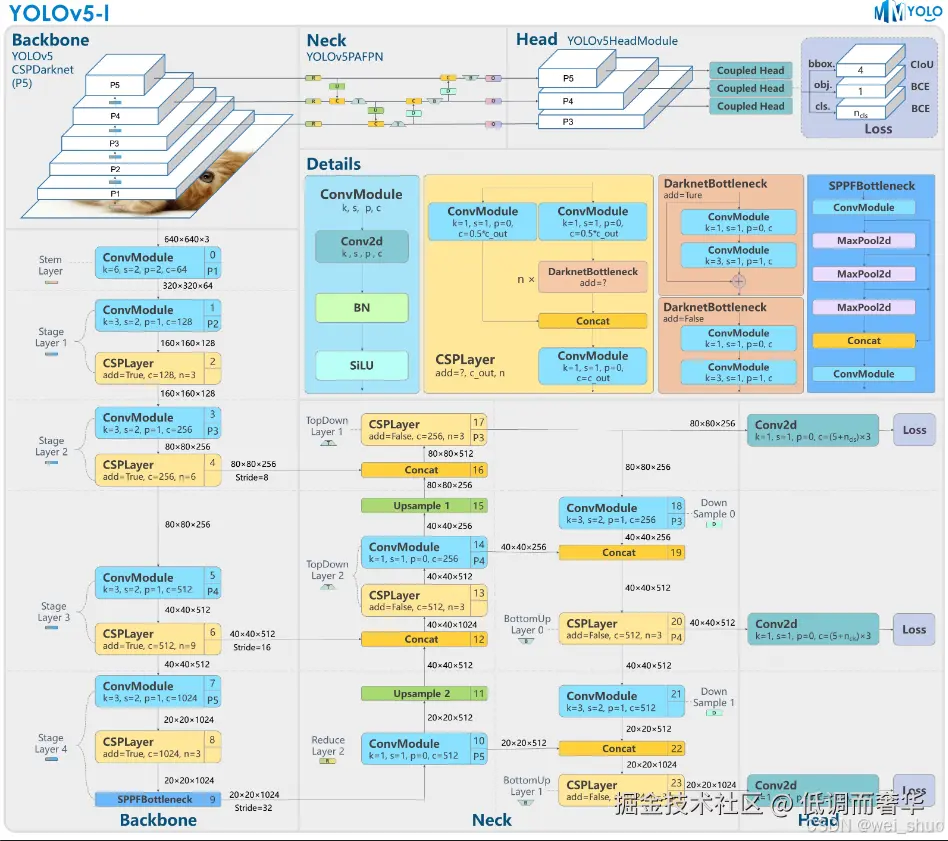
Task: Click the "cls." label in the Loss panel
Action: coord(822,106)
